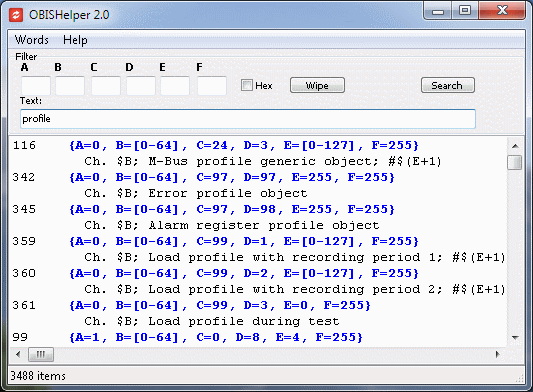The image size is (533, 392).
Task: Click OBIS code with C=97, D=98
Action: point(232,209)
